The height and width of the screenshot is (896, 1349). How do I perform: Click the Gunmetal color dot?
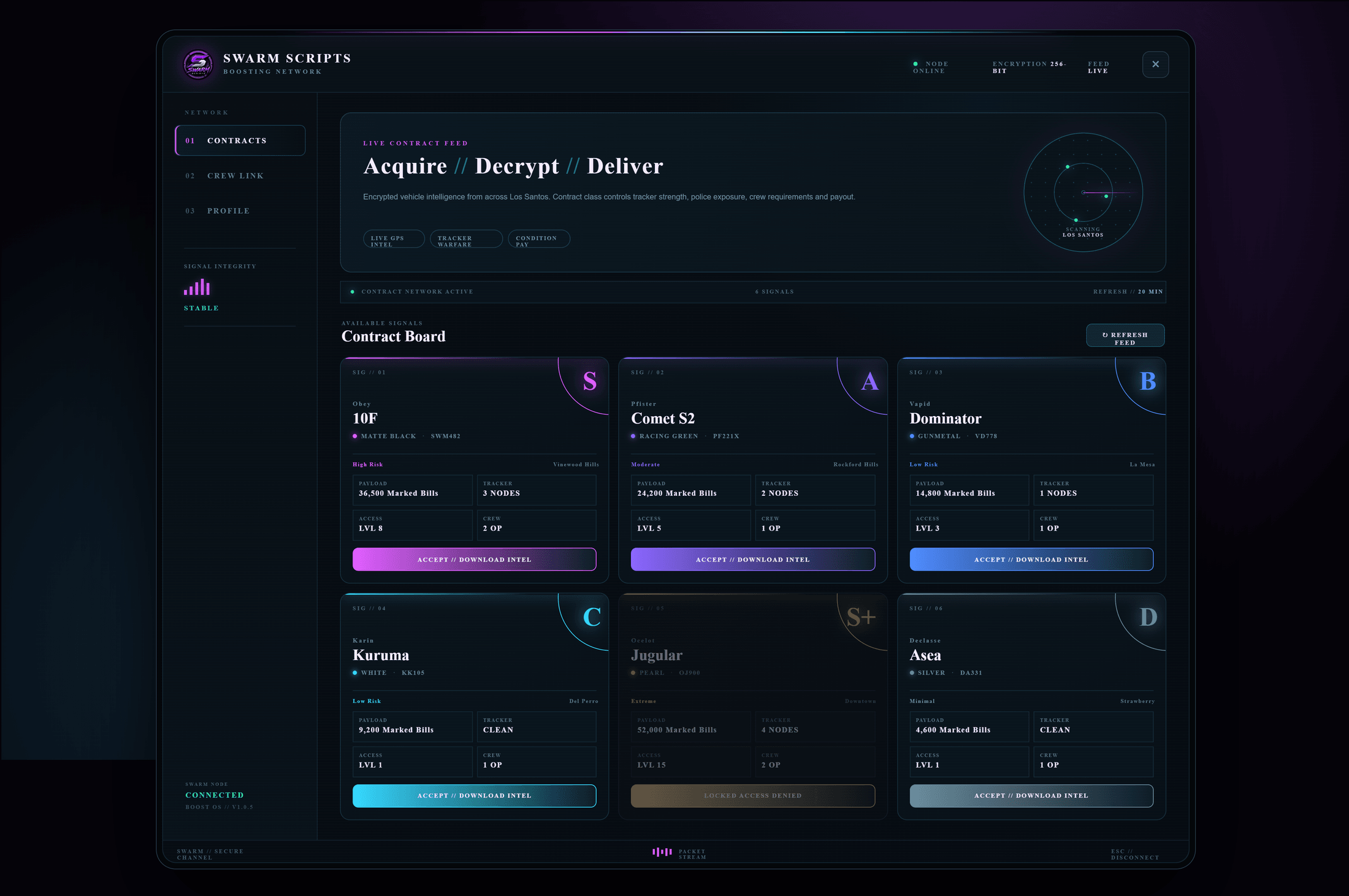click(x=912, y=436)
